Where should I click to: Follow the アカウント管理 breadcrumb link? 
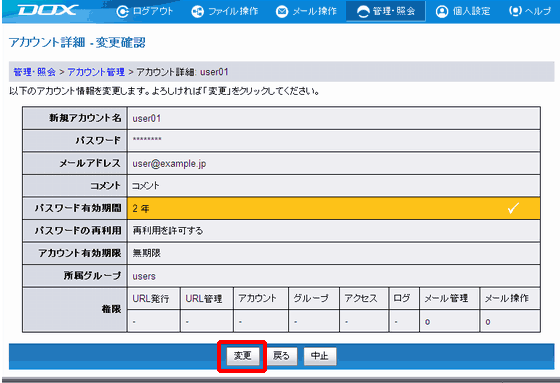[96, 72]
